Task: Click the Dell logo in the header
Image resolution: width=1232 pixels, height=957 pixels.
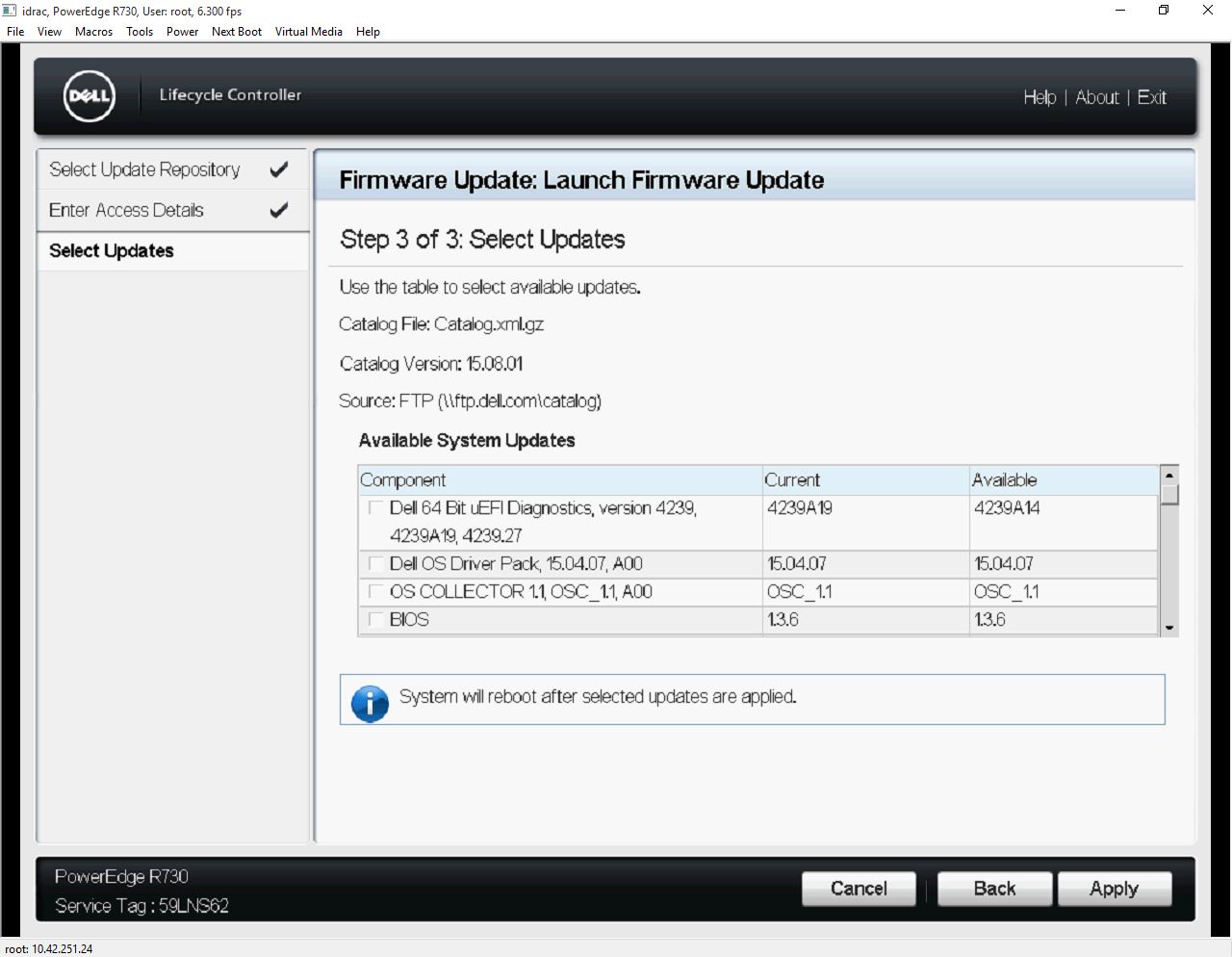Action: point(88,95)
